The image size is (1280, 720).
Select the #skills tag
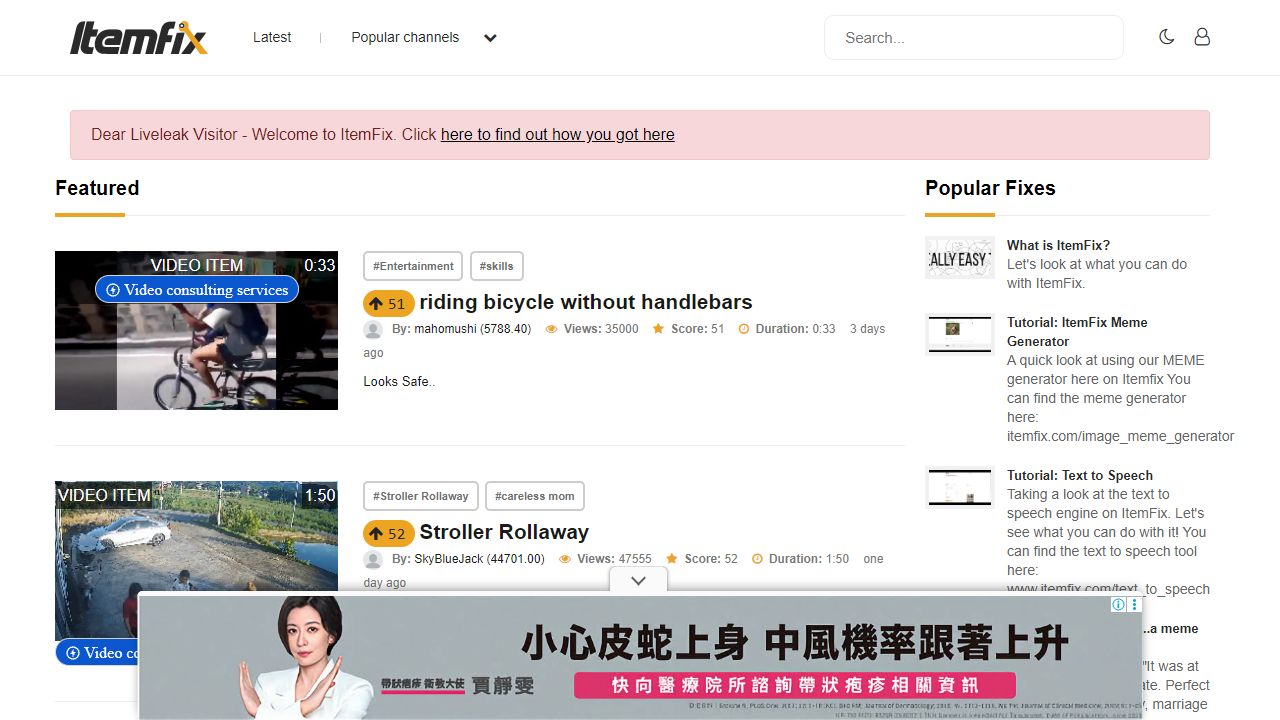pos(497,266)
